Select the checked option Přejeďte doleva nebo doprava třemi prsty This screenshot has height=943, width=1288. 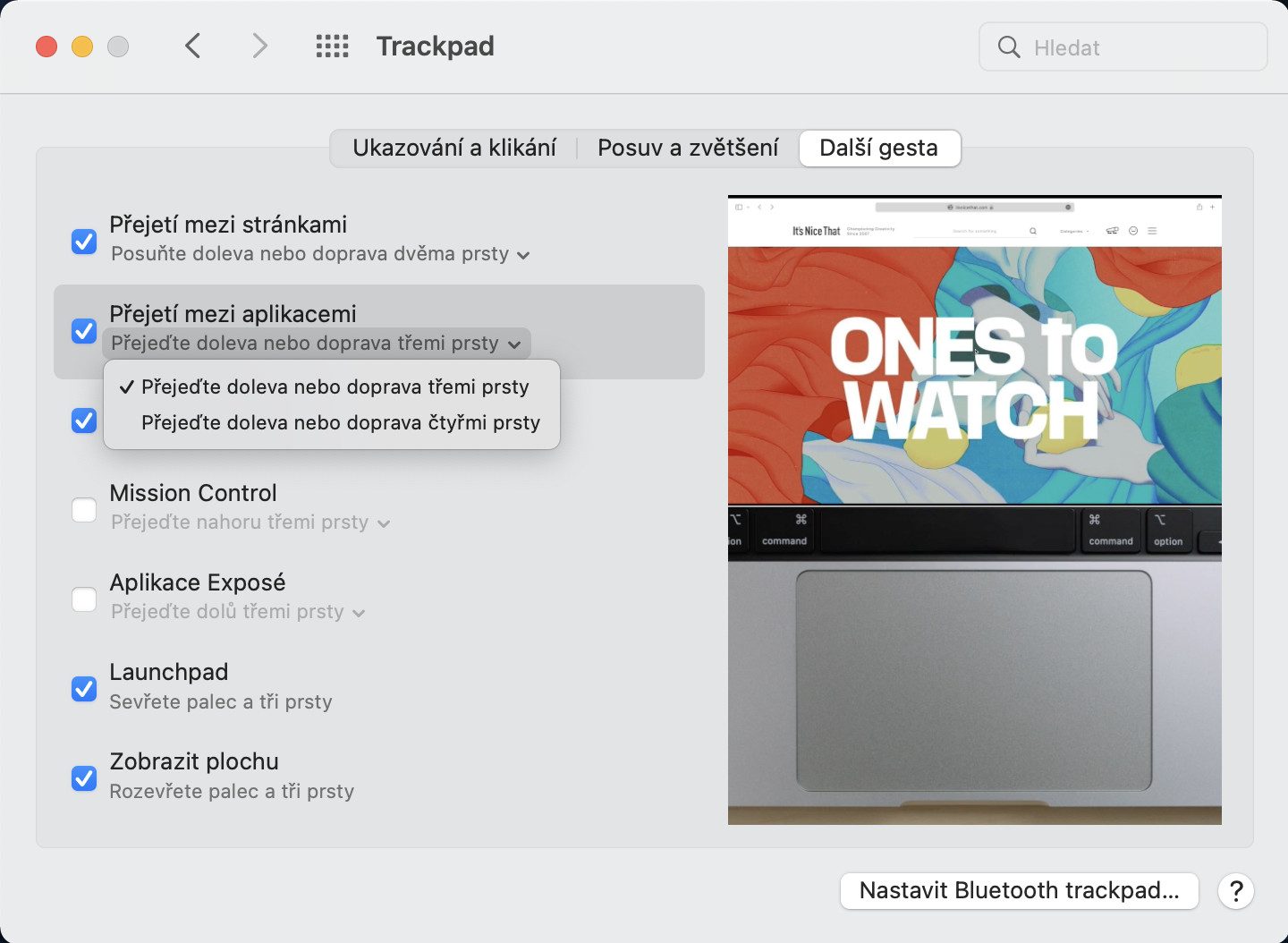332,387
